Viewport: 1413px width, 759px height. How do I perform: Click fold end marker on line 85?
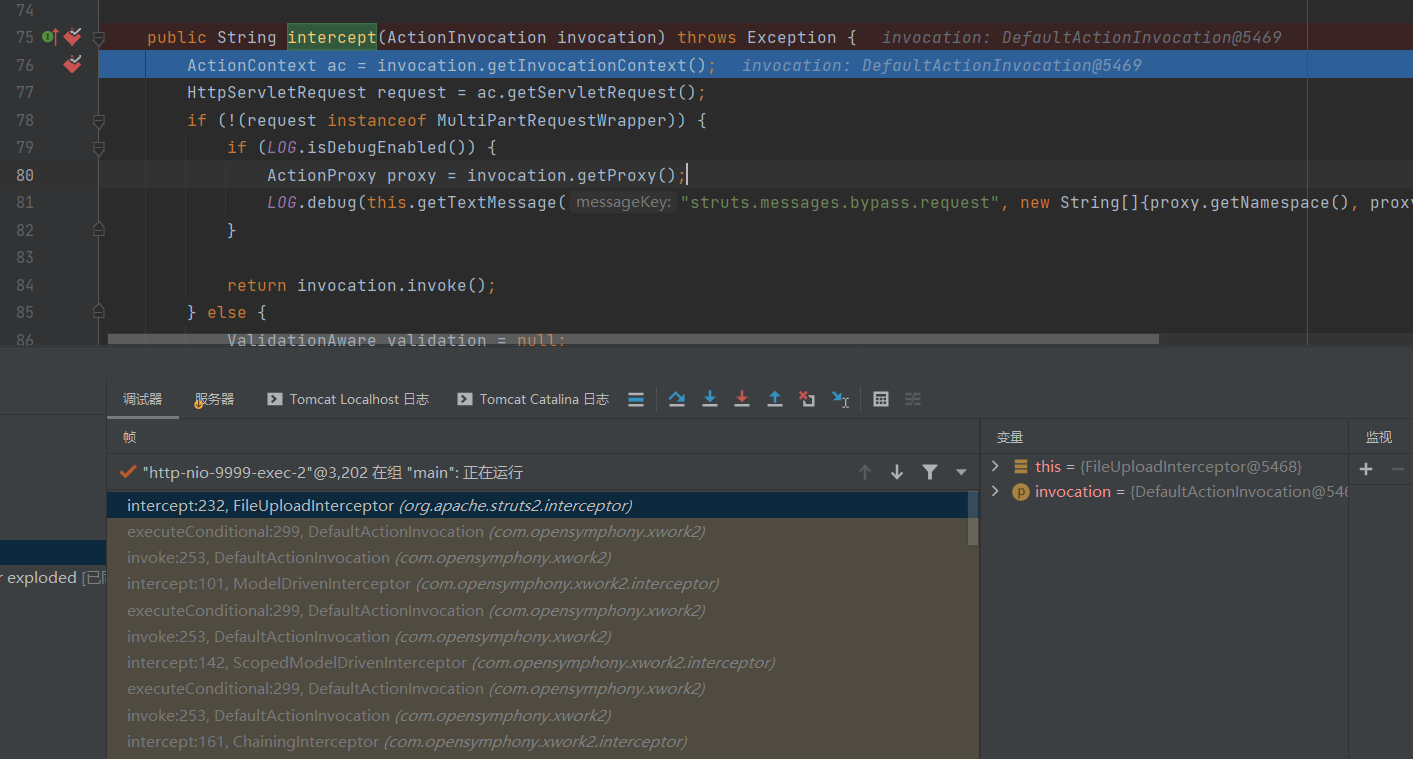99,312
